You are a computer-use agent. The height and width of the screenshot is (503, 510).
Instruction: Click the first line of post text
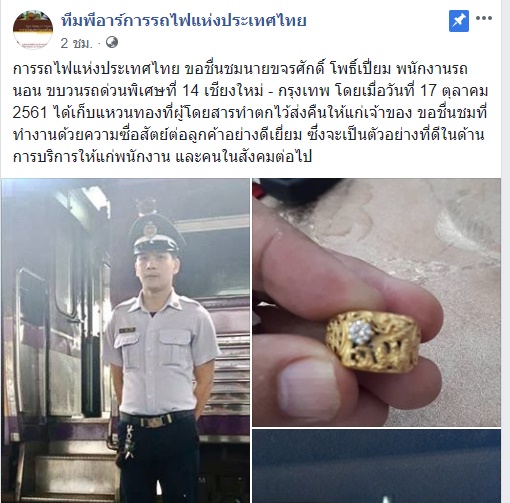click(240, 69)
